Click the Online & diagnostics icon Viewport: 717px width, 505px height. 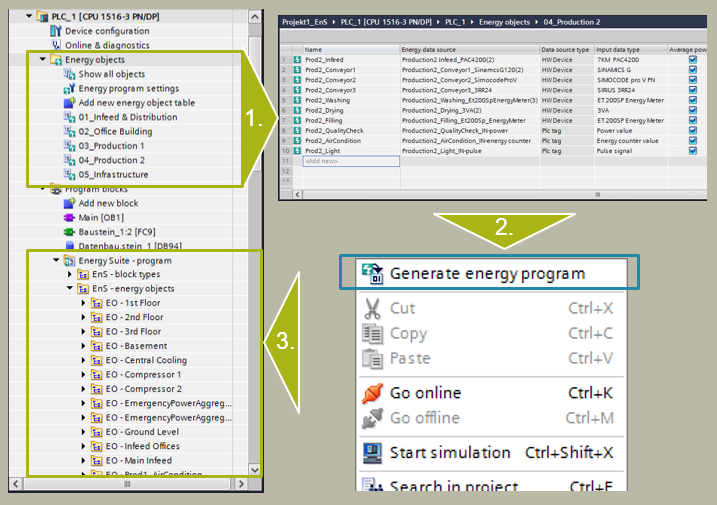56,45
